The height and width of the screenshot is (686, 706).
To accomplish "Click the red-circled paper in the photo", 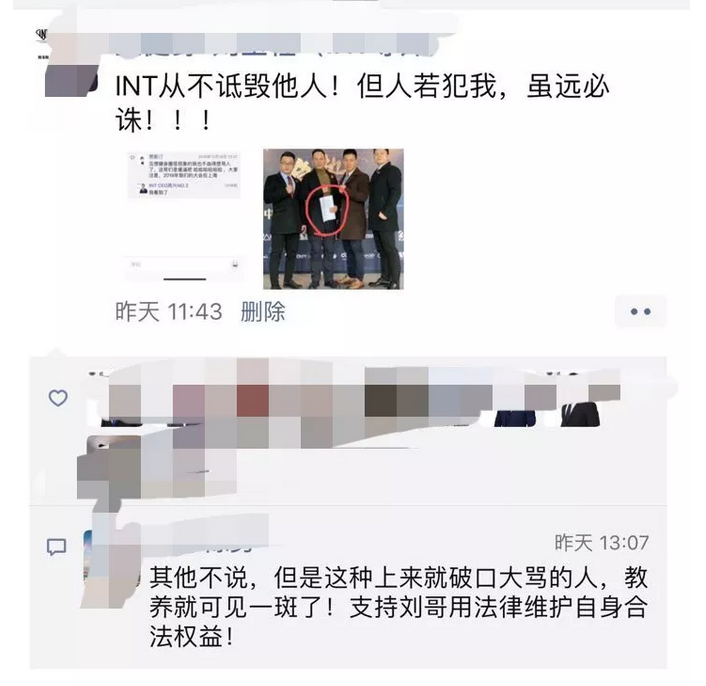I will [x=327, y=208].
